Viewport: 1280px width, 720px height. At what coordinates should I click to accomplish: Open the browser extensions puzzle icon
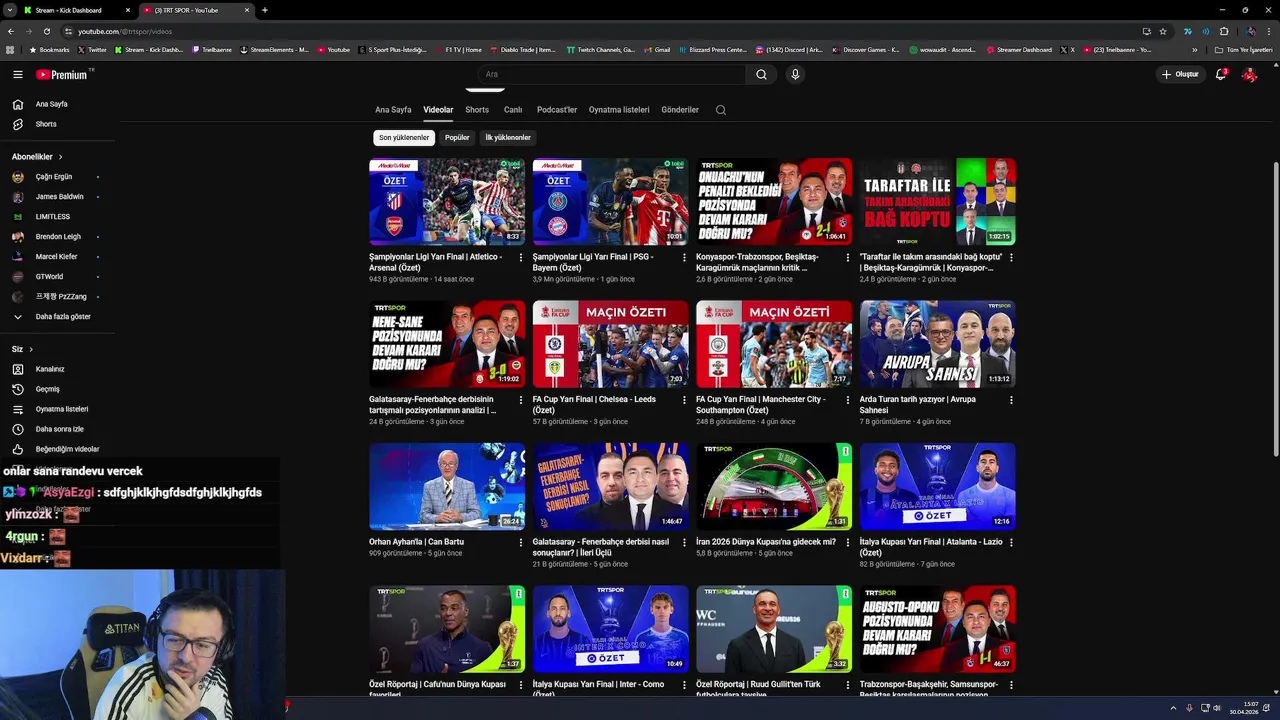[1223, 31]
